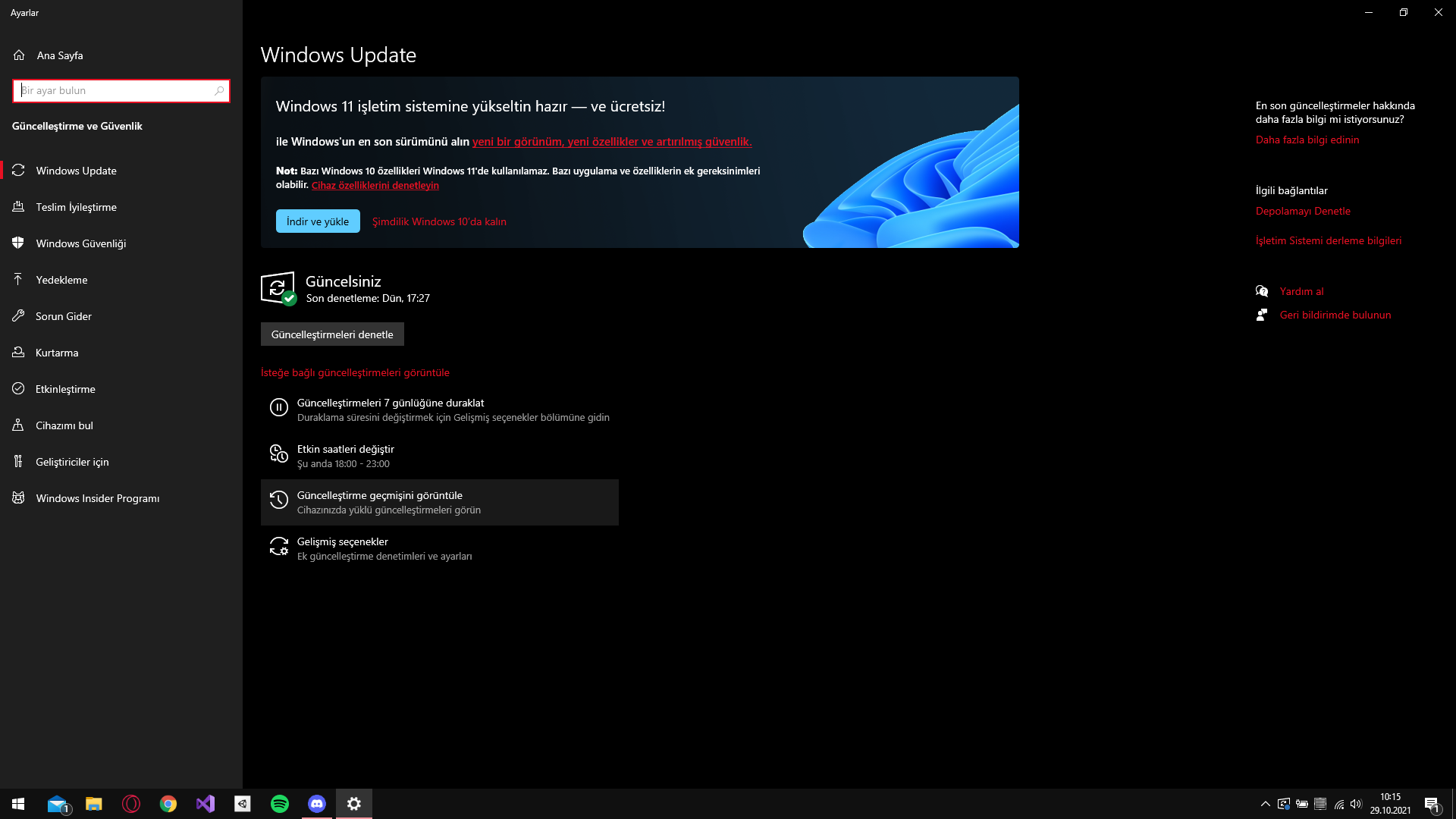Click Şimdilik Windows 10'da kalın link
The height and width of the screenshot is (819, 1456).
click(439, 221)
